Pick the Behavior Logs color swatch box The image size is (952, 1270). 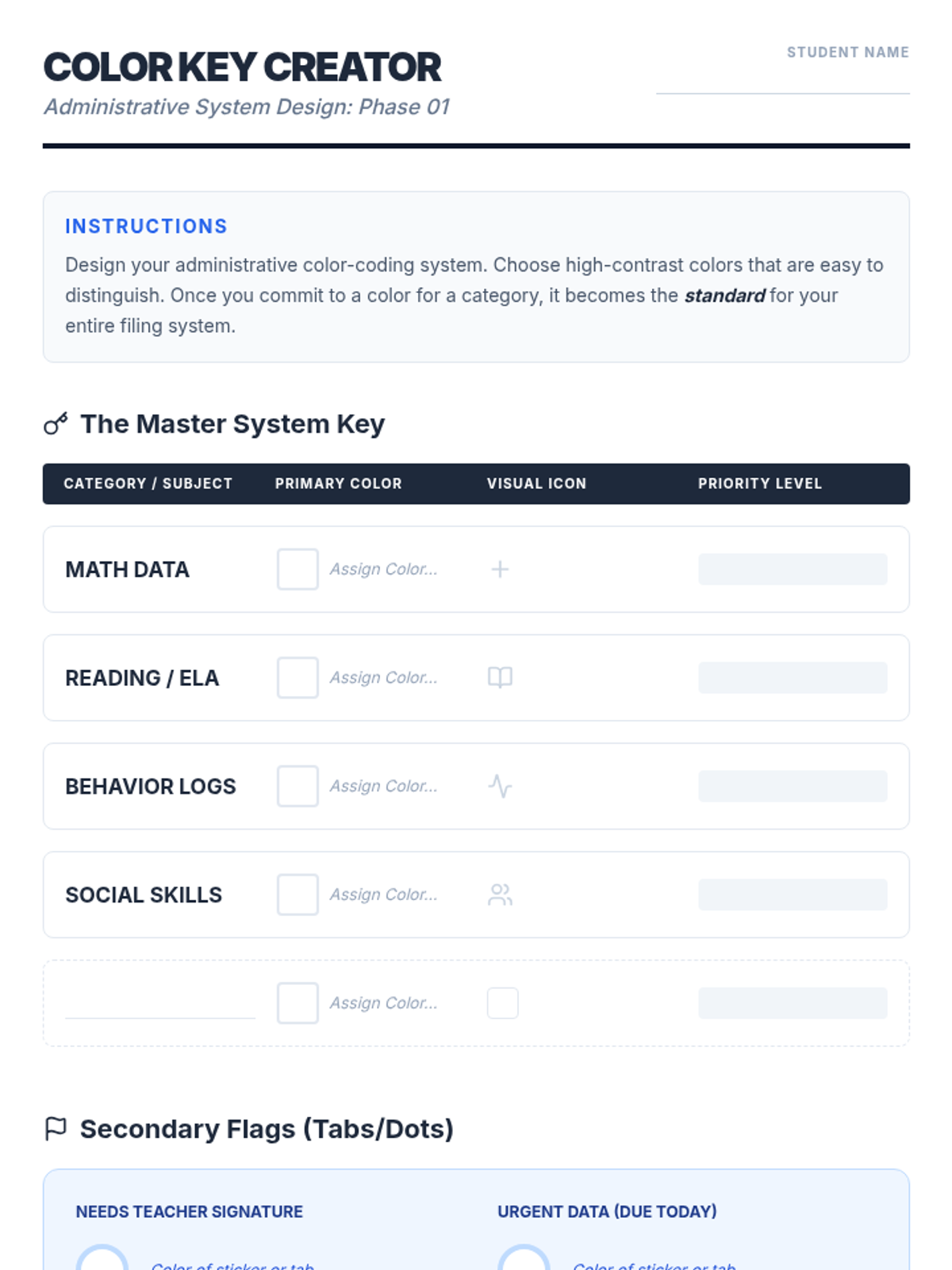(x=297, y=786)
